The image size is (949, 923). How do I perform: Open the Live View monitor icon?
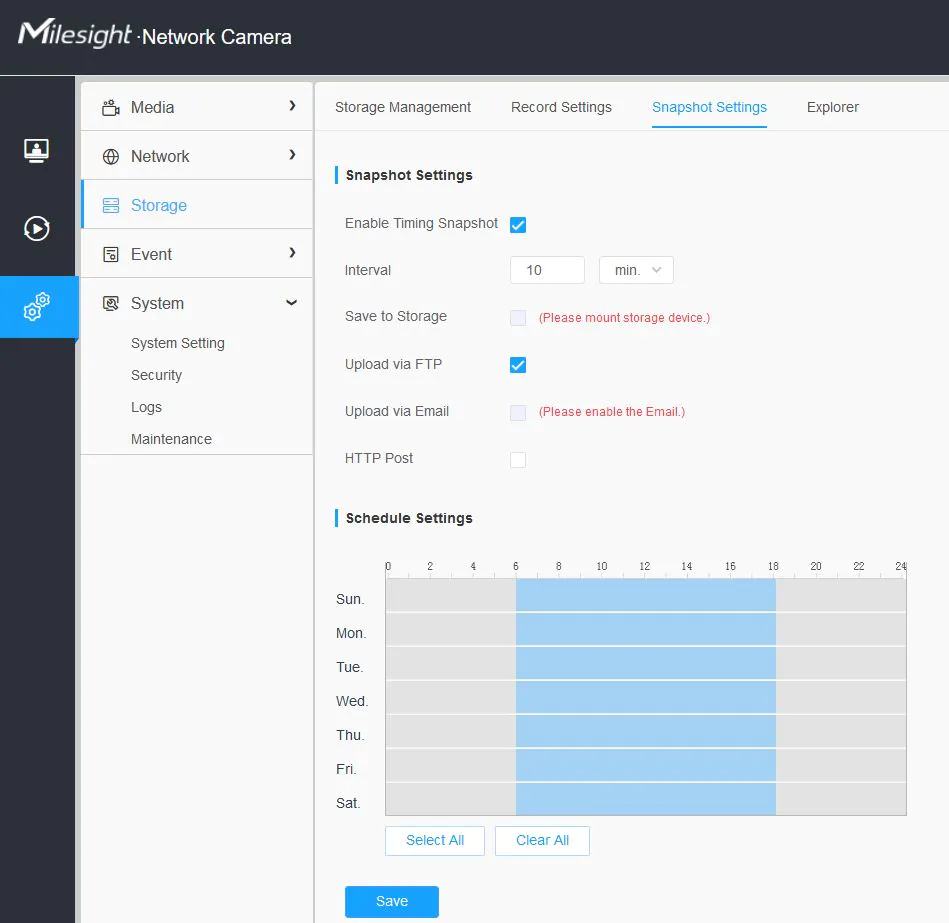tap(36, 150)
